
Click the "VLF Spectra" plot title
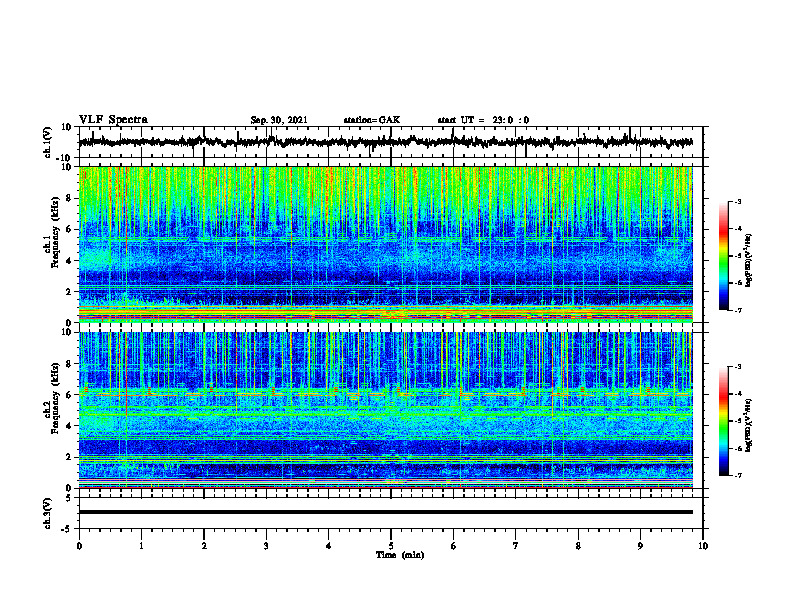point(113,120)
